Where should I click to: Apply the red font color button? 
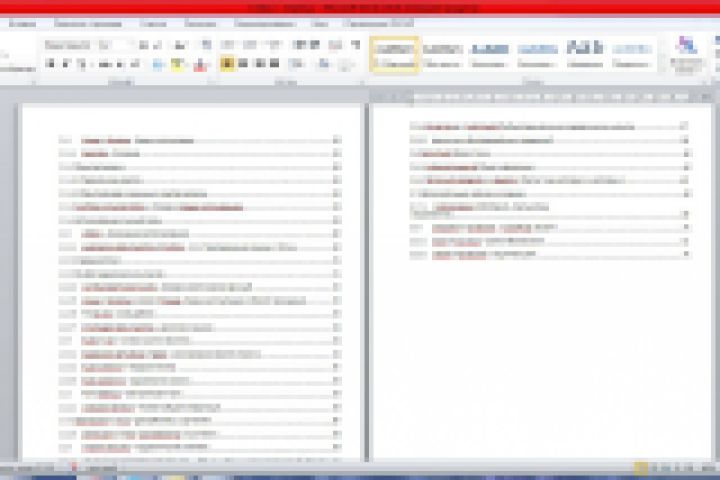point(200,64)
